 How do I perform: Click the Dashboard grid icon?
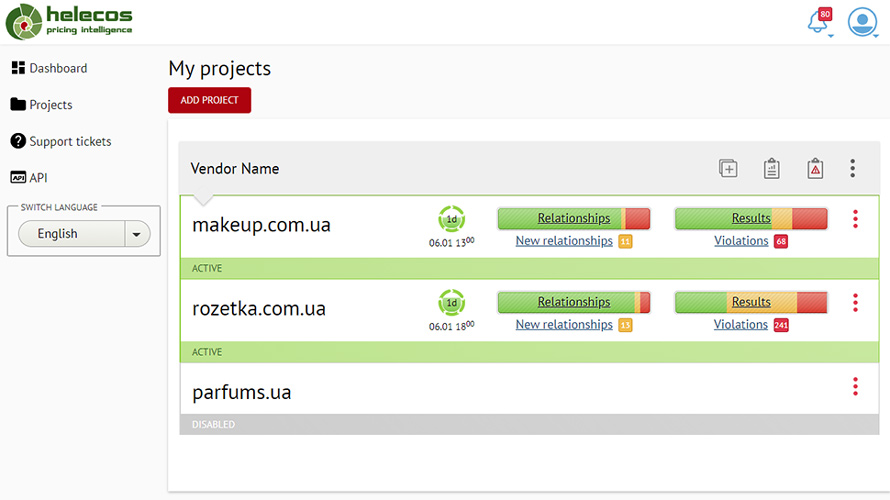pyautogui.click(x=18, y=68)
